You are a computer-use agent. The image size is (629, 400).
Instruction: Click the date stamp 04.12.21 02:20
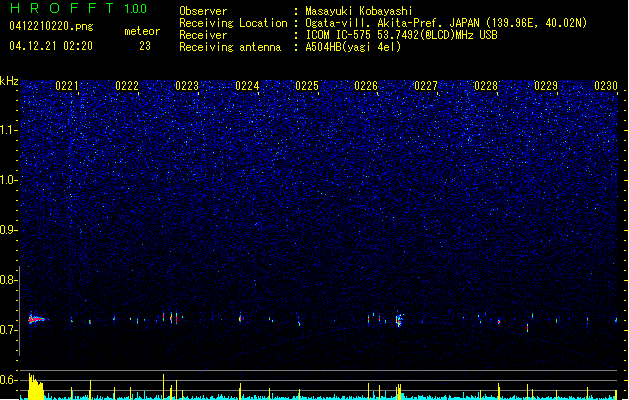pos(51,46)
